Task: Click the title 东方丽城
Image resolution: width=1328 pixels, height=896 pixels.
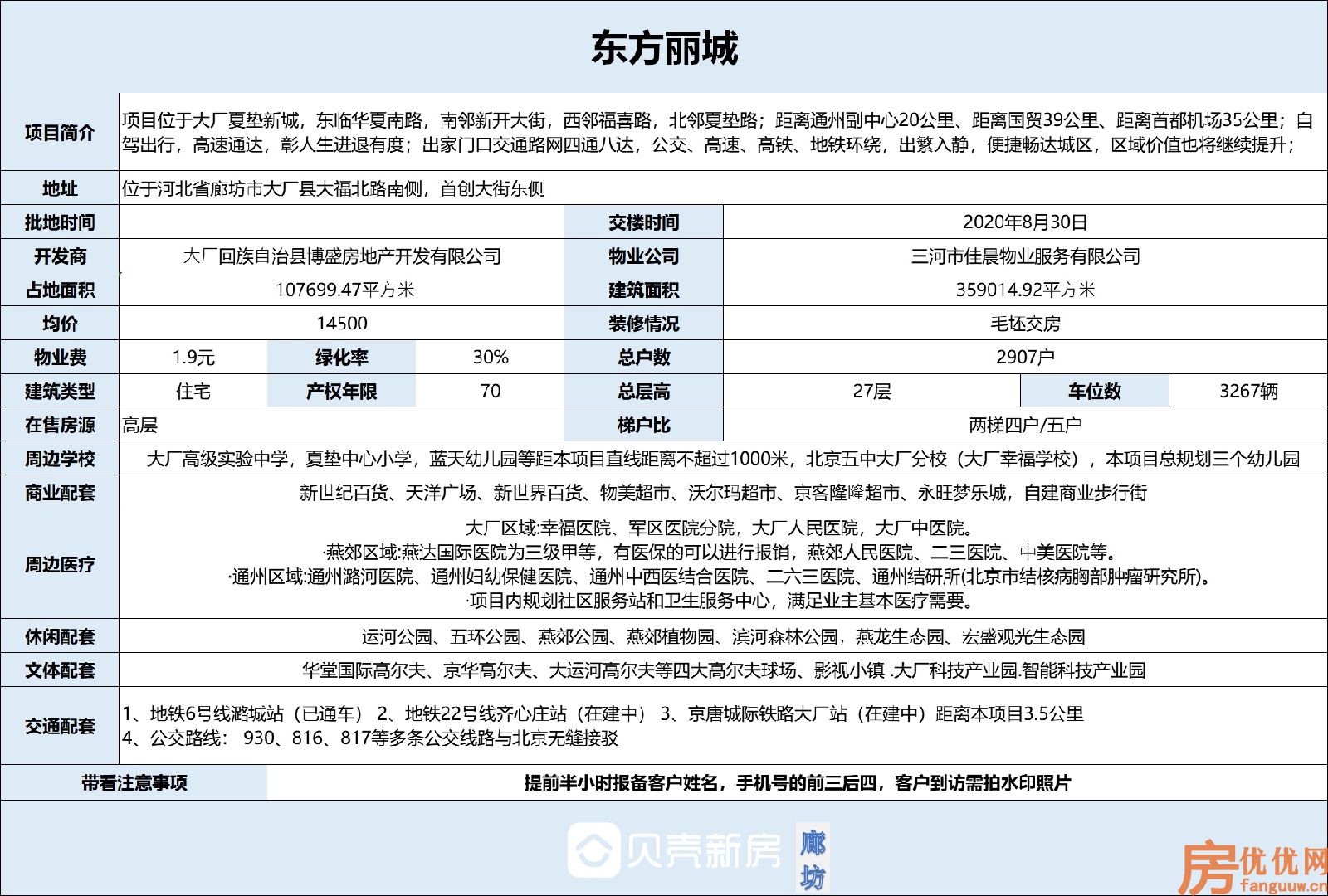Action: (664, 47)
